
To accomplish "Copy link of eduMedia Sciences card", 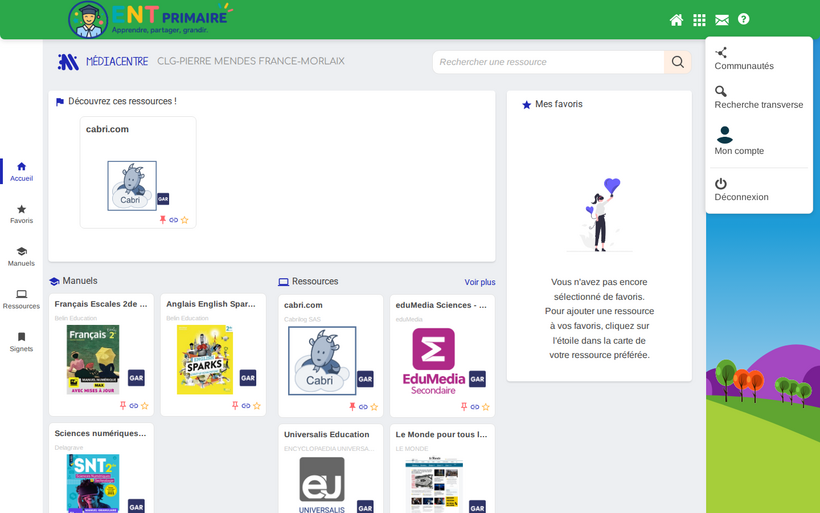I will pyautogui.click(x=475, y=407).
